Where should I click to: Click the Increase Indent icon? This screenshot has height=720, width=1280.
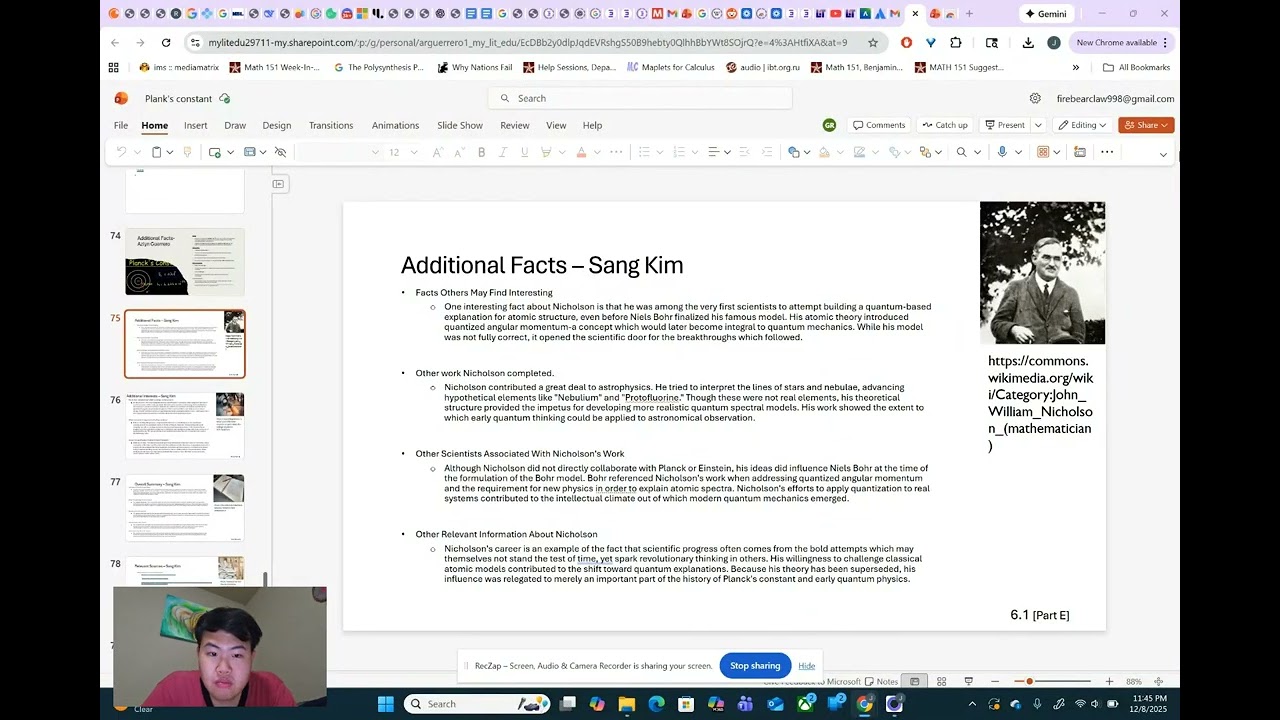(767, 152)
